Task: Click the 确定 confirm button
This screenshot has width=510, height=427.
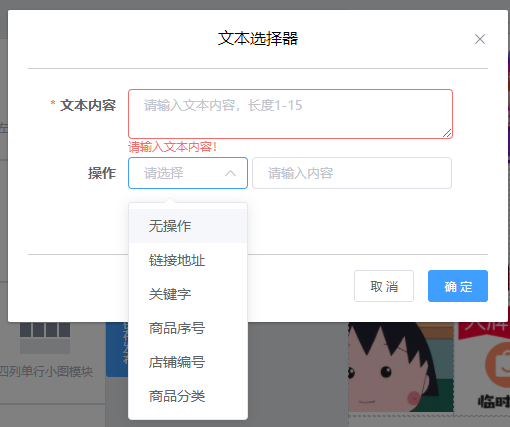Action: point(458,286)
